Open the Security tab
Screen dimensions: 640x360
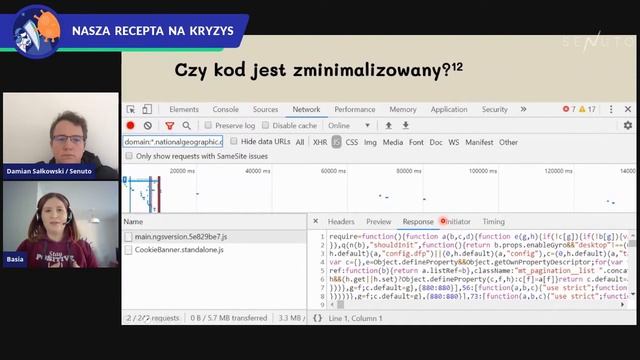click(x=495, y=109)
